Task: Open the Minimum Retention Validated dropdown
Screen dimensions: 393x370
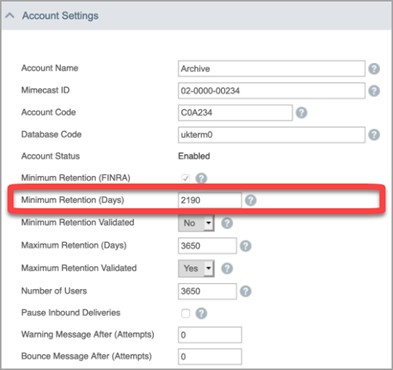Action: 196,223
